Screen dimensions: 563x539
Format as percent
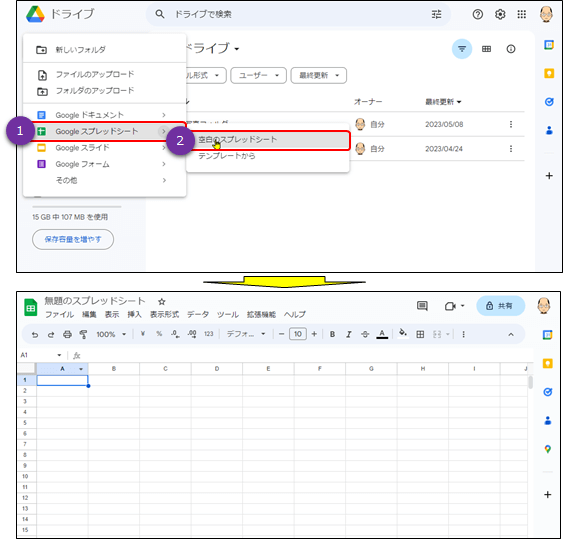pyautogui.click(x=159, y=334)
